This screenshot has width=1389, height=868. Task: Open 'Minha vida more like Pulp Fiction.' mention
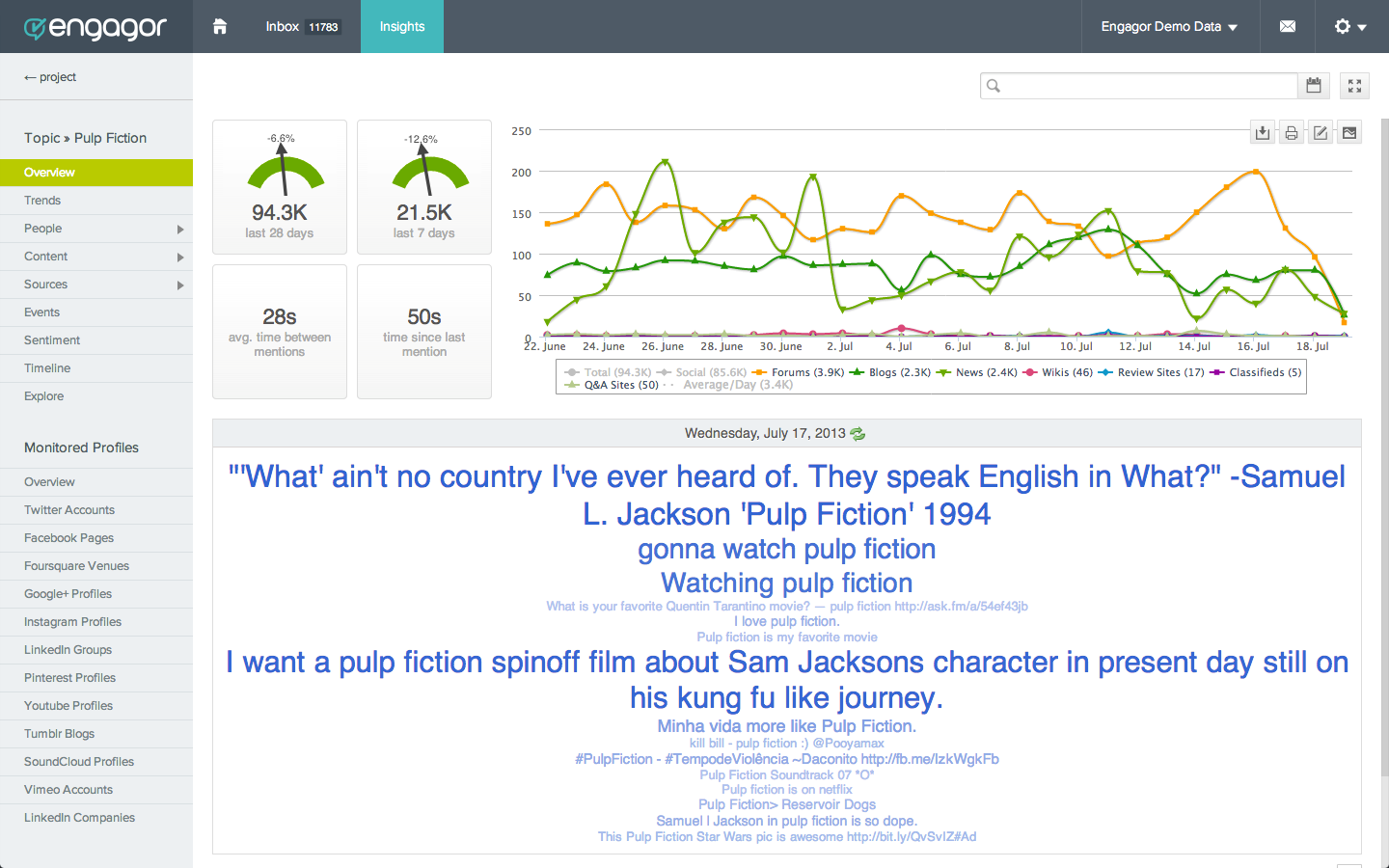[787, 726]
